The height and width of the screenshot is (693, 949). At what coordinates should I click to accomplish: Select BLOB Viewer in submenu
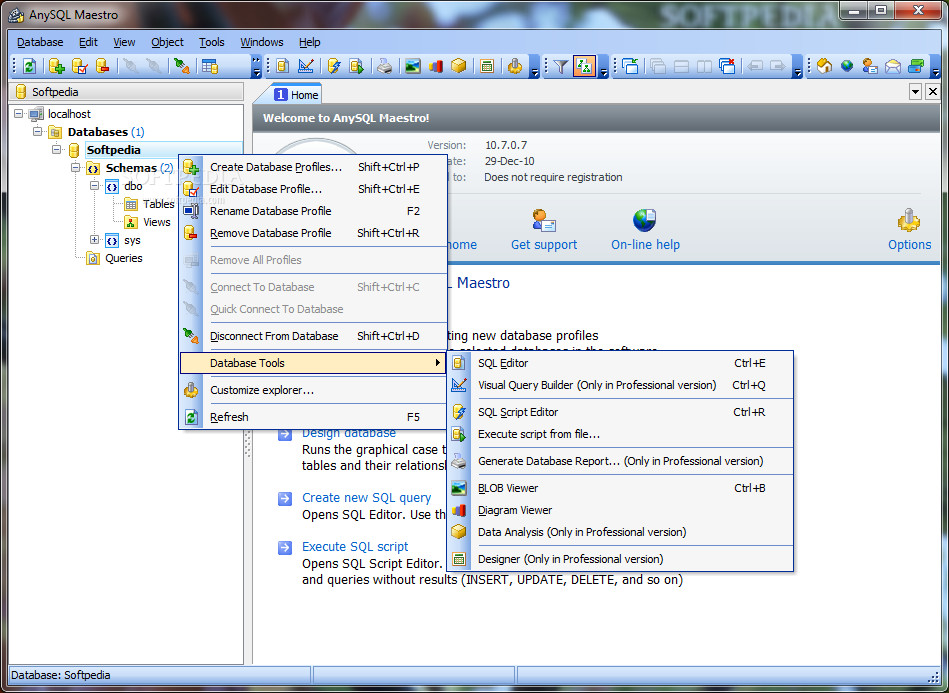620,488
